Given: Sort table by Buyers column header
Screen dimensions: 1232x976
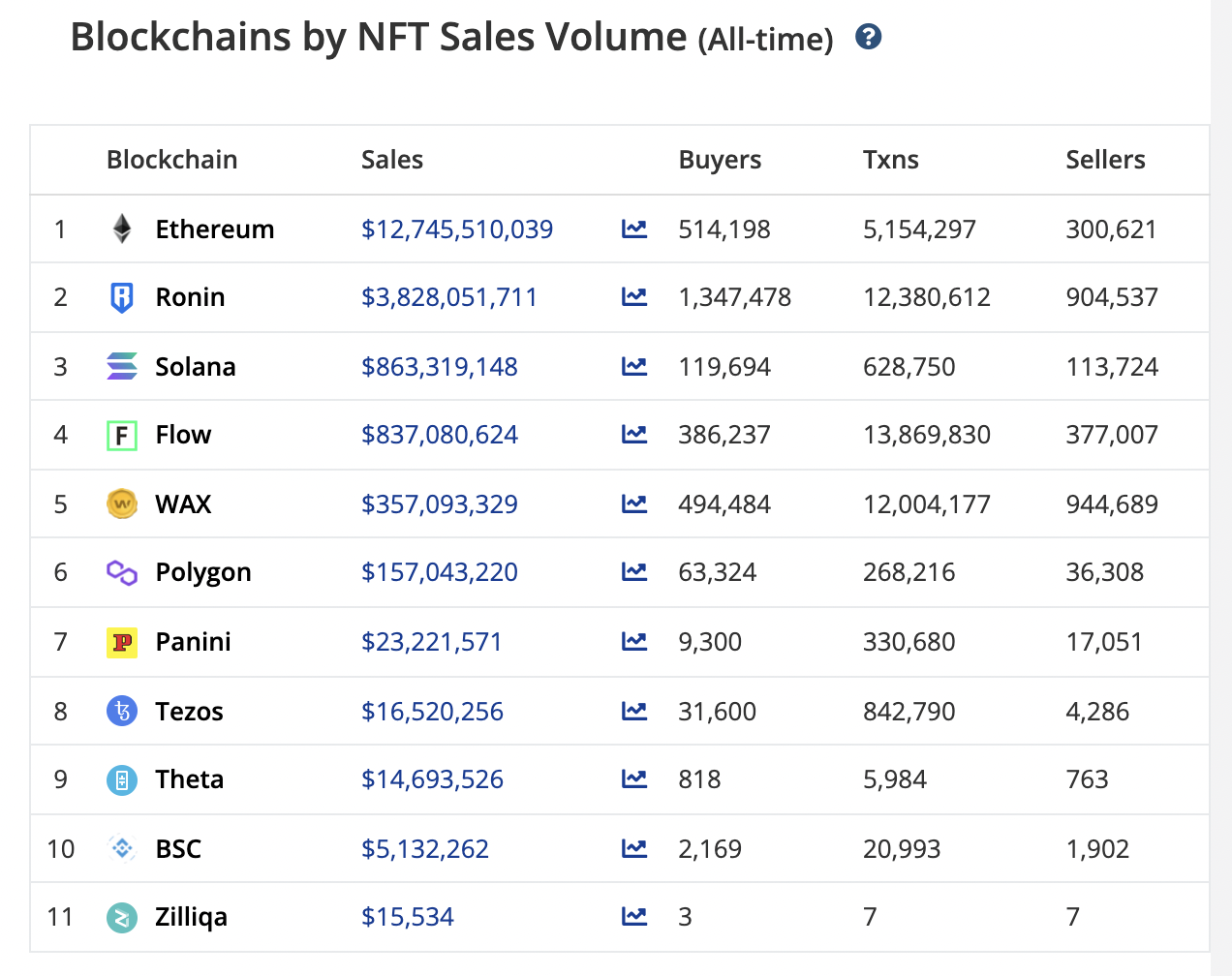Looking at the screenshot, I should click(720, 160).
